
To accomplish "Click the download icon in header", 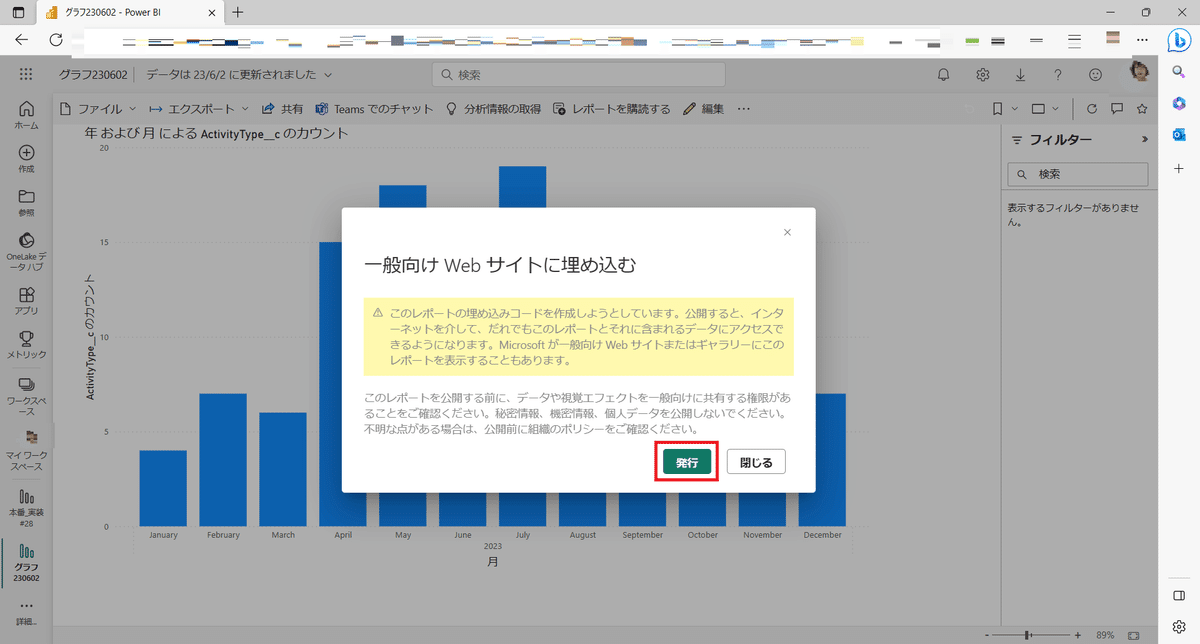I will pos(1020,75).
